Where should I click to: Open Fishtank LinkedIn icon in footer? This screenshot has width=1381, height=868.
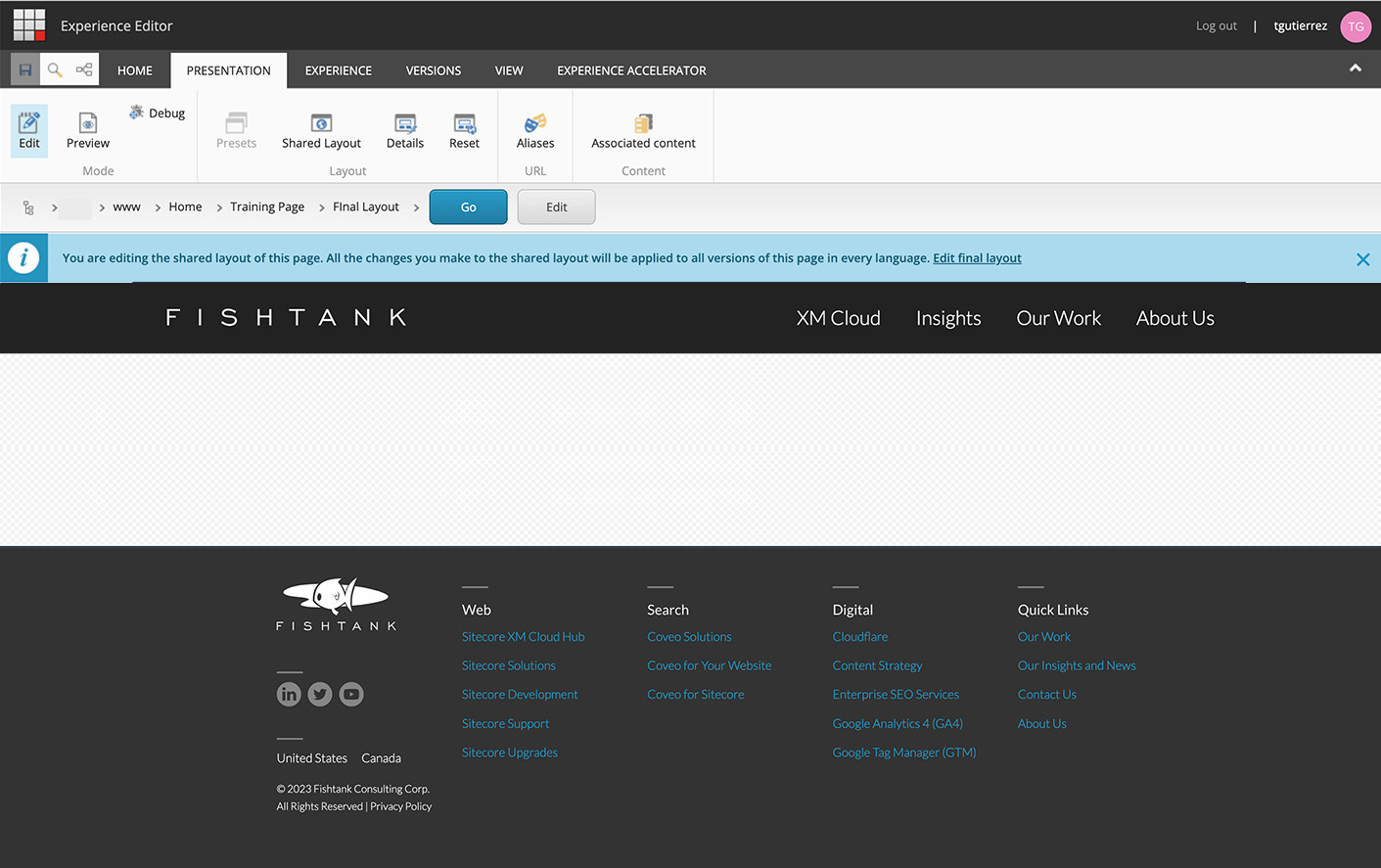[289, 694]
